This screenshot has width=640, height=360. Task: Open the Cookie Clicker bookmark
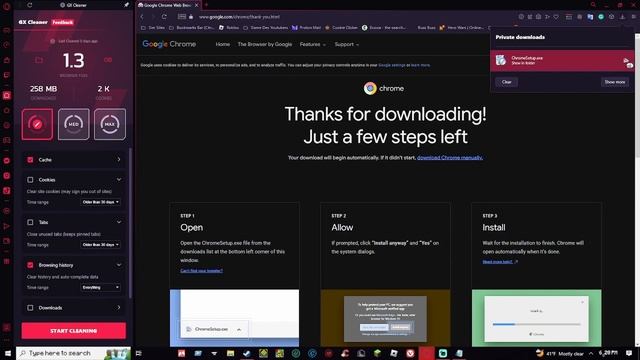(x=341, y=28)
